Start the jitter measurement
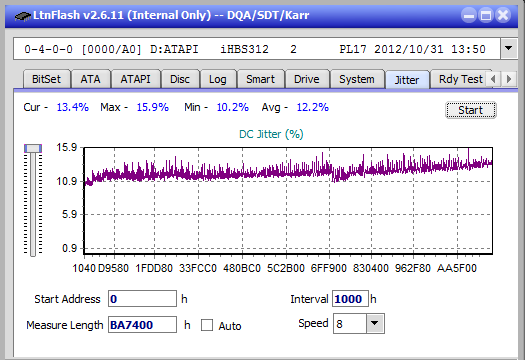Viewport: 525px width, 360px height. click(470, 110)
